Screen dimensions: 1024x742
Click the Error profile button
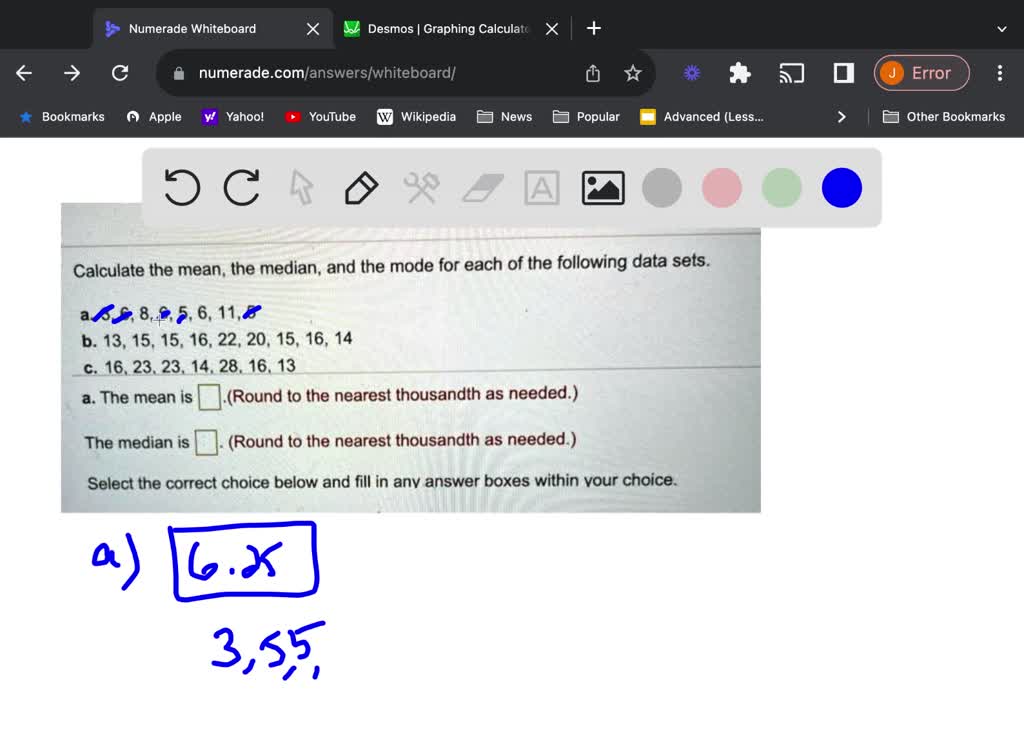(921, 72)
